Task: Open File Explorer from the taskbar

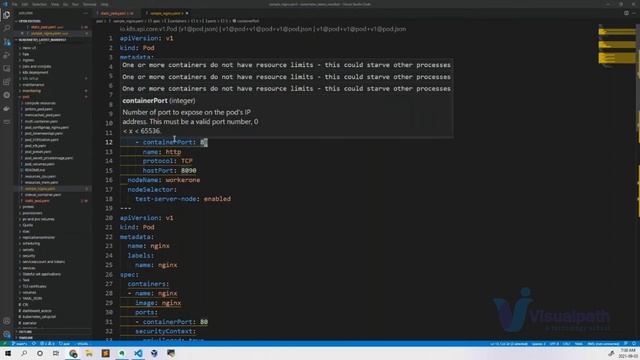Action: point(89,353)
